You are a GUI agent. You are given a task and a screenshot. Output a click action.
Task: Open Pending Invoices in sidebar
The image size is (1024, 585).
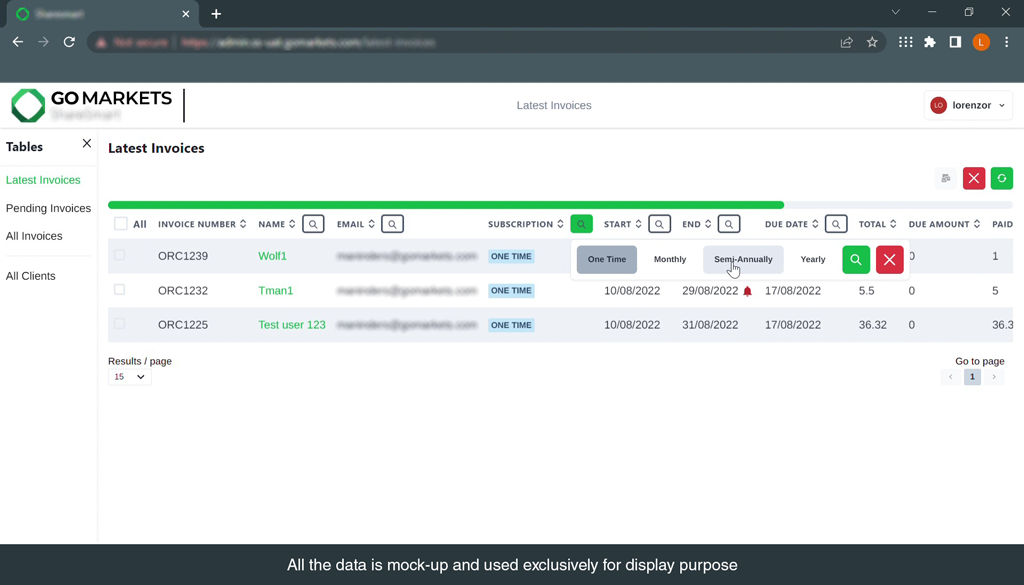click(x=48, y=208)
